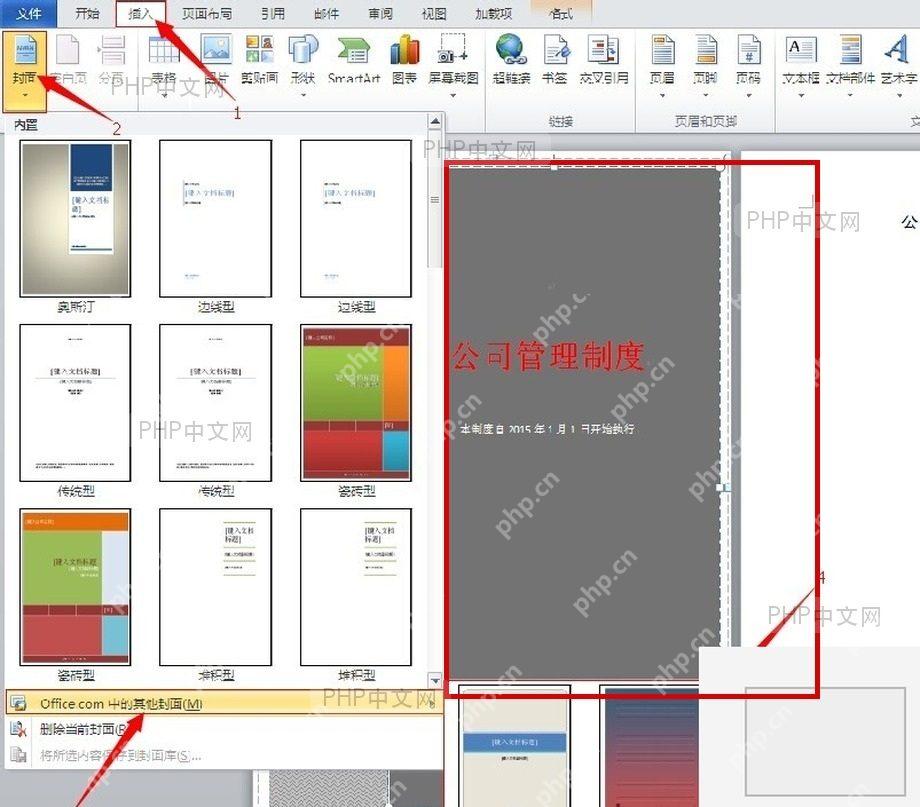Switch to the 页面布局 tab
The image size is (920, 807).
pyautogui.click(x=207, y=13)
